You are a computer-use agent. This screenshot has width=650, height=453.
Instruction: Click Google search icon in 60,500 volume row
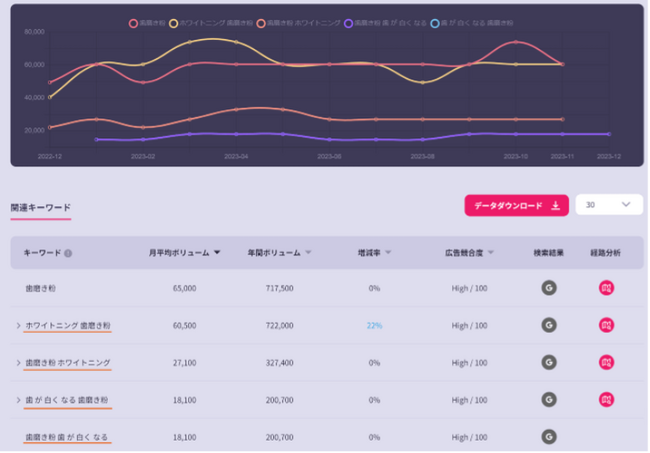549,325
